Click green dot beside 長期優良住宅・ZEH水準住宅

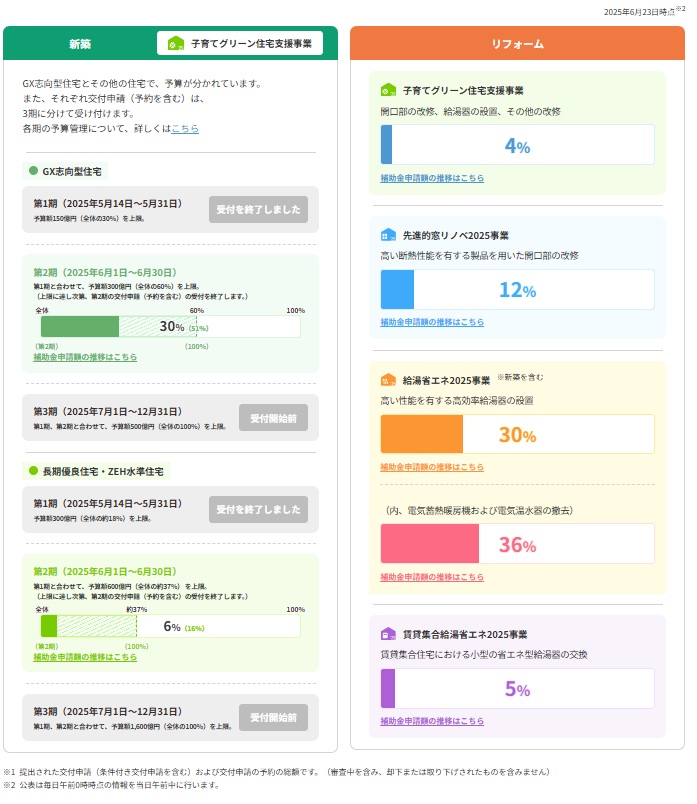33,471
